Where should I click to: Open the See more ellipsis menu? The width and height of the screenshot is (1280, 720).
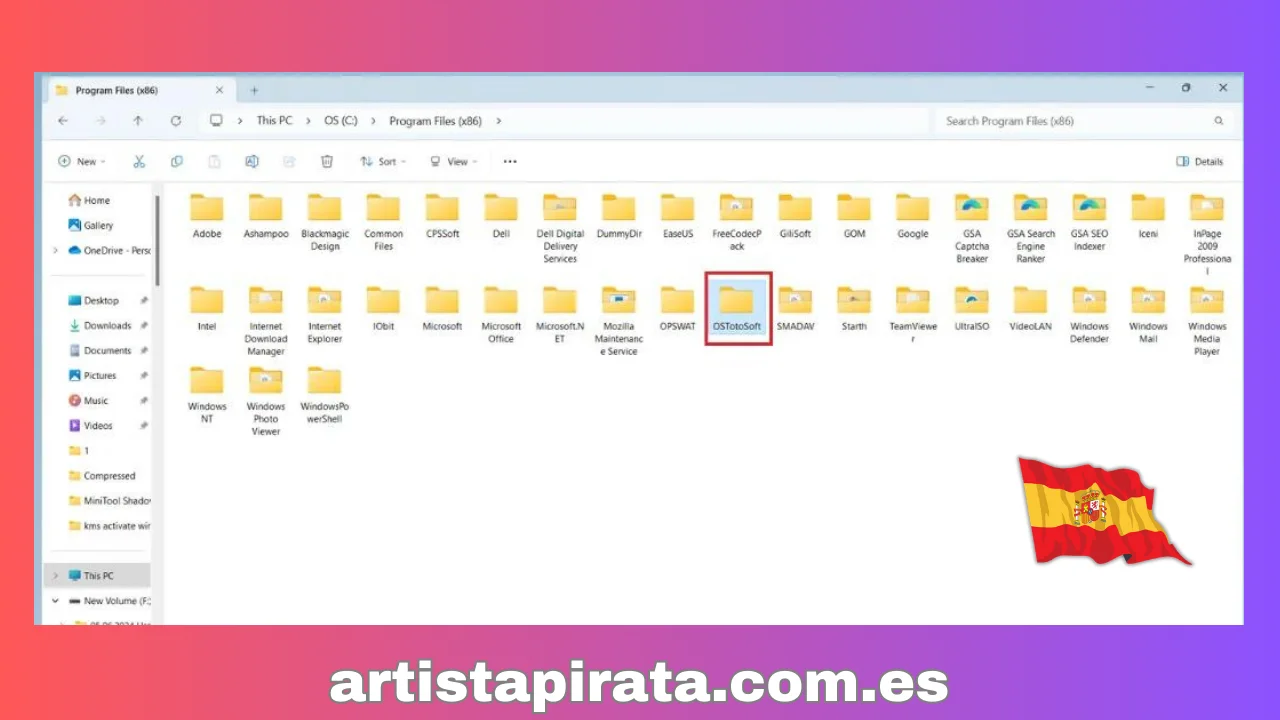(x=510, y=161)
